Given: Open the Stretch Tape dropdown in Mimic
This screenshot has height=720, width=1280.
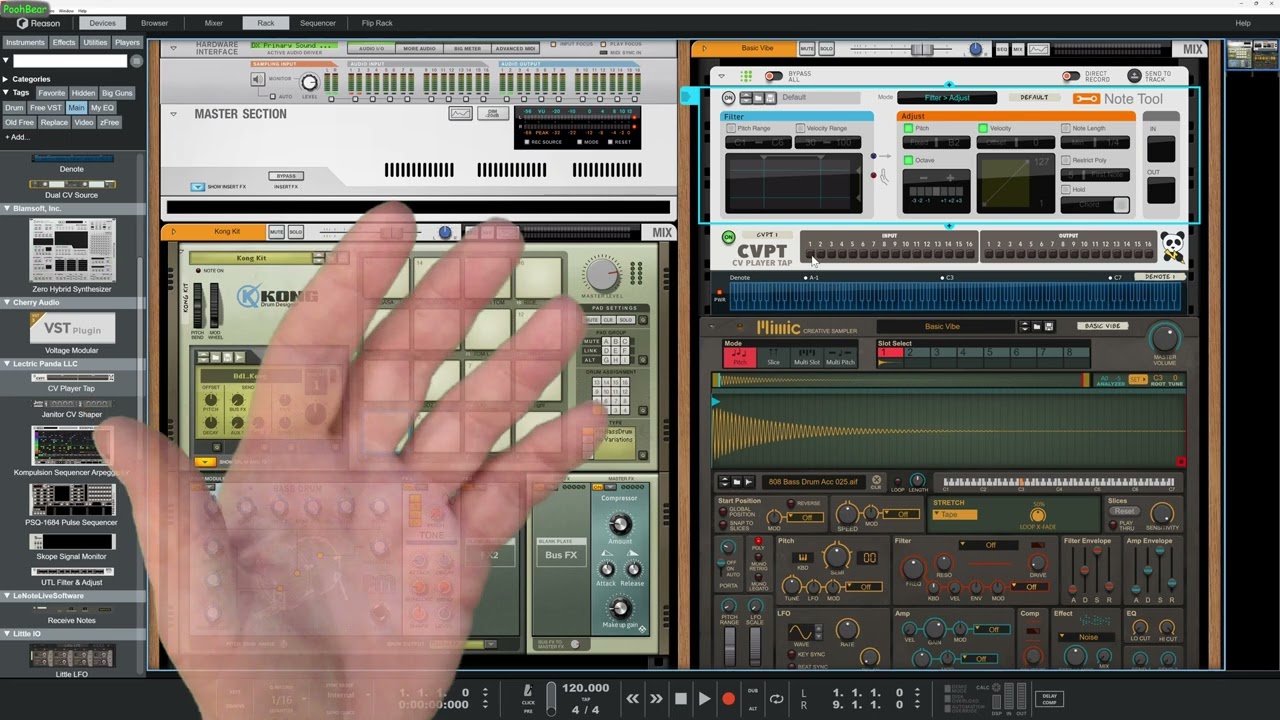Looking at the screenshot, I should click(954, 514).
